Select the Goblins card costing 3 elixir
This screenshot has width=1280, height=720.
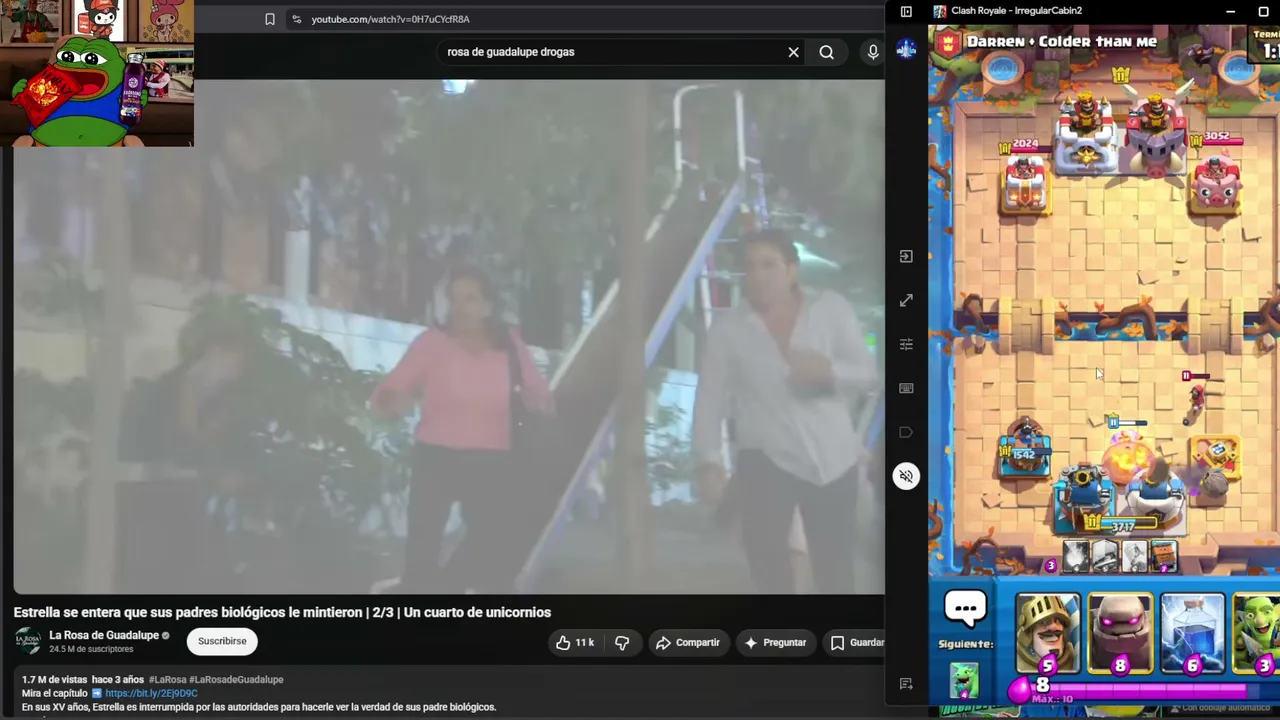pos(1256,634)
